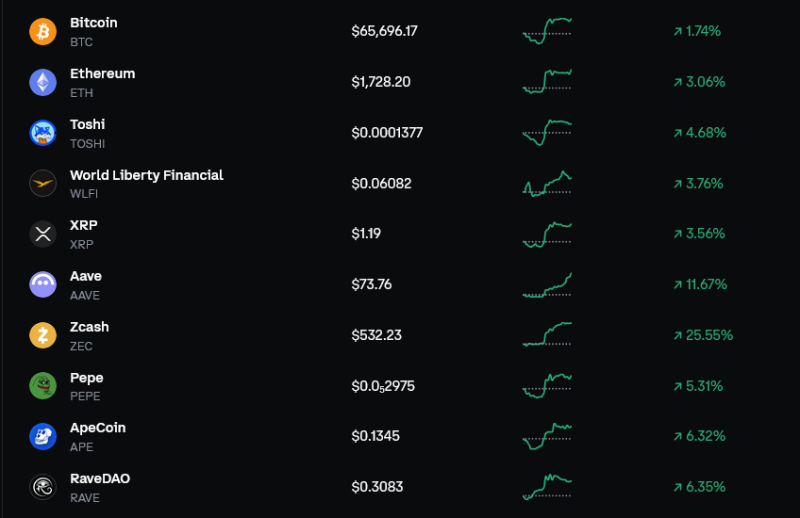Click the orange Bitcoin logo icon
The height and width of the screenshot is (518, 800).
pos(43,32)
